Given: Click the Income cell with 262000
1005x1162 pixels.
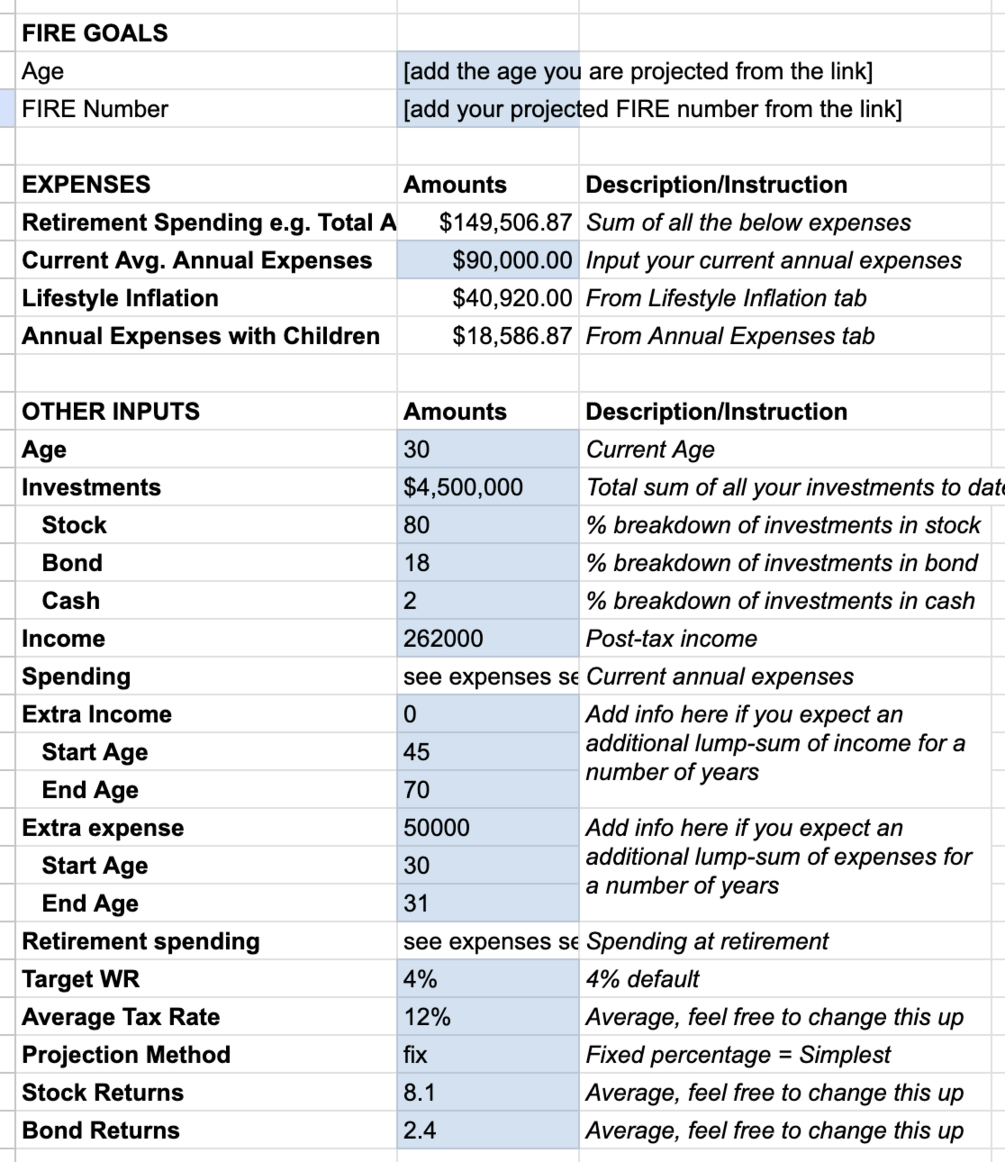Looking at the screenshot, I should point(488,638).
